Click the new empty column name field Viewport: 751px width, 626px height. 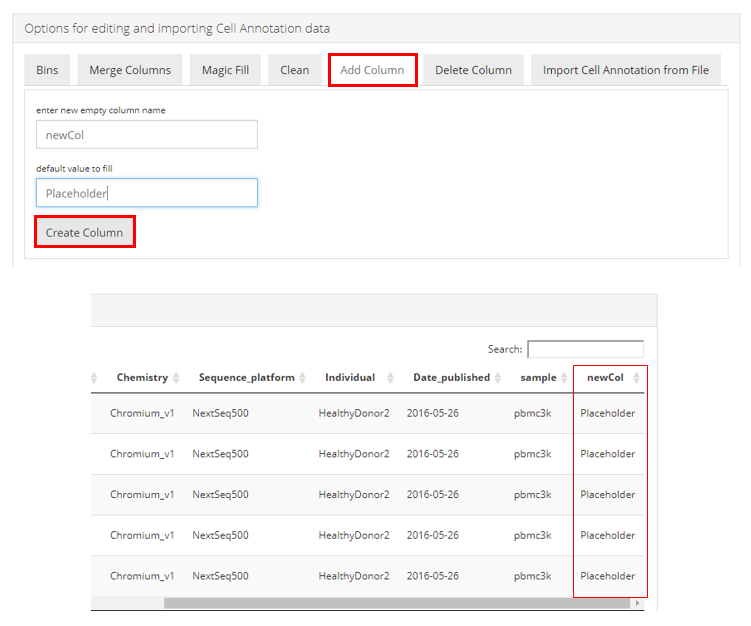[147, 135]
